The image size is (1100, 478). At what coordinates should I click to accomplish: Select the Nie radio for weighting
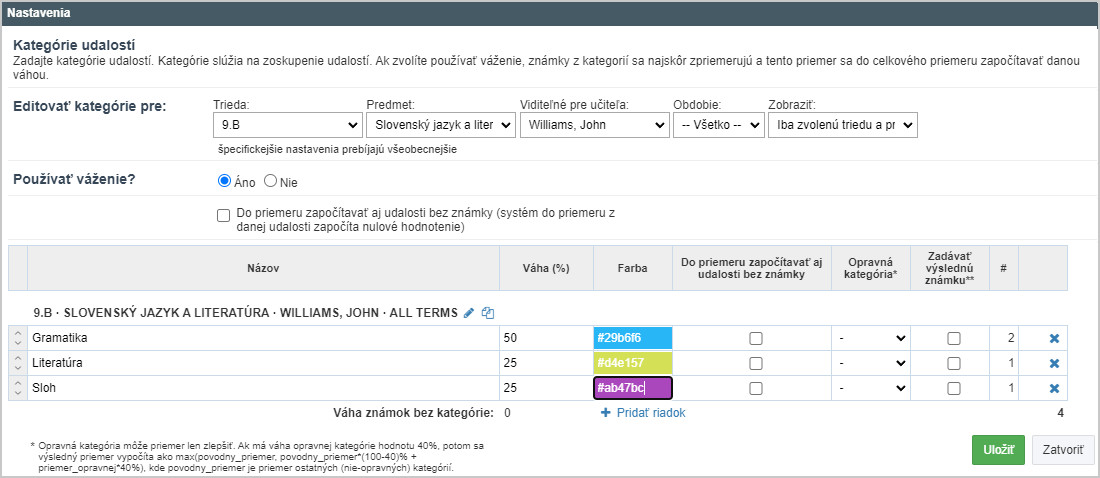[269, 182]
